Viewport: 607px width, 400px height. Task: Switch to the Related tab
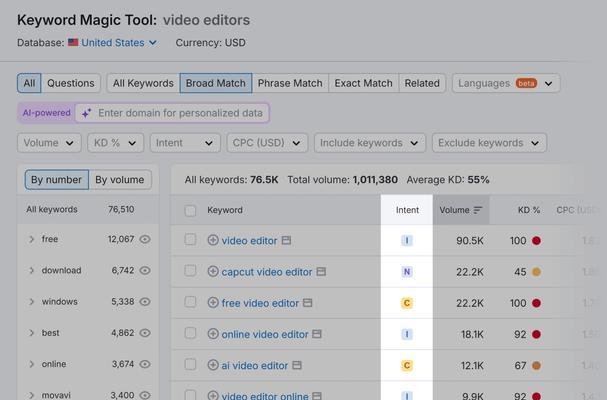422,83
